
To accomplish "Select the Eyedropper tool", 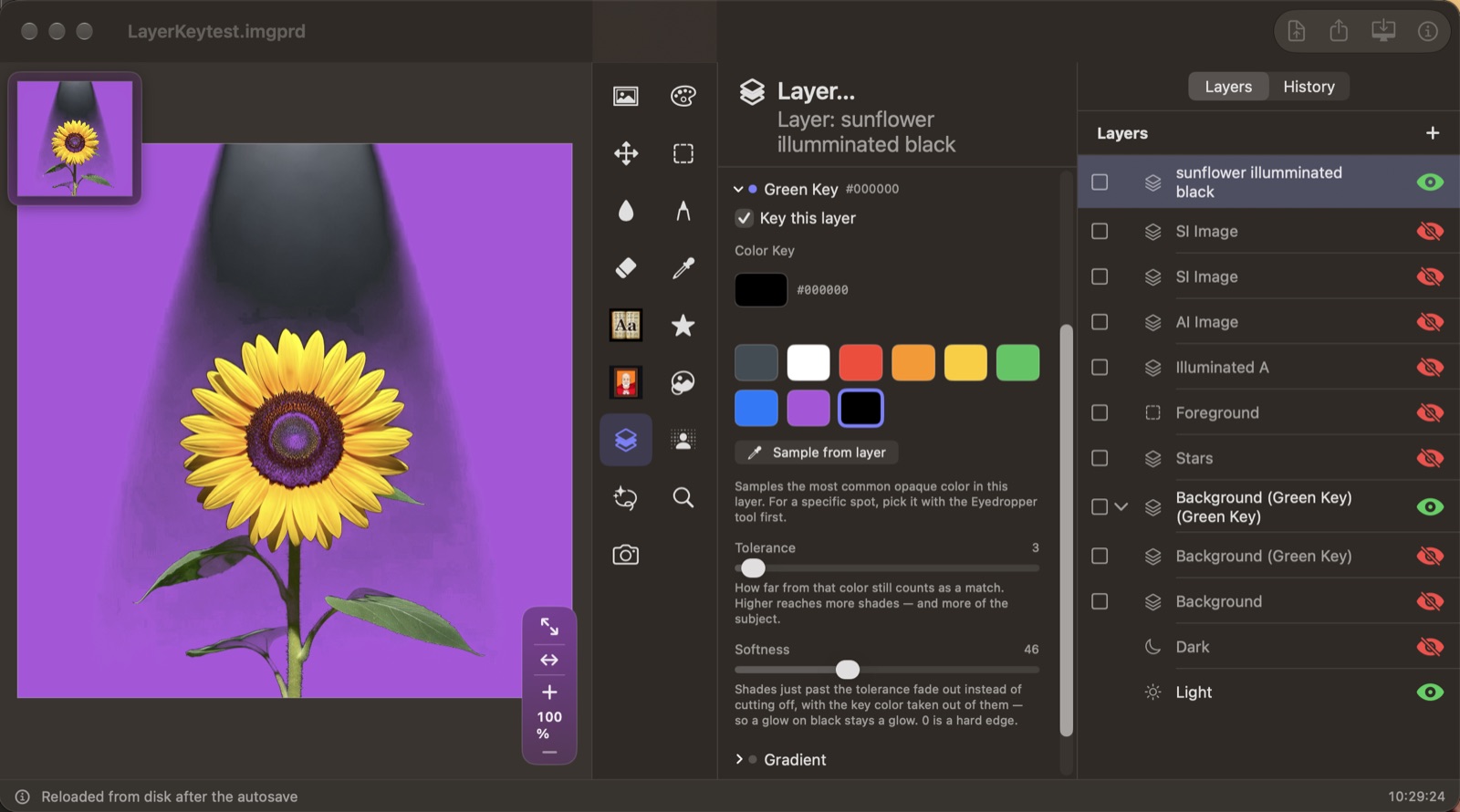I will [x=683, y=268].
